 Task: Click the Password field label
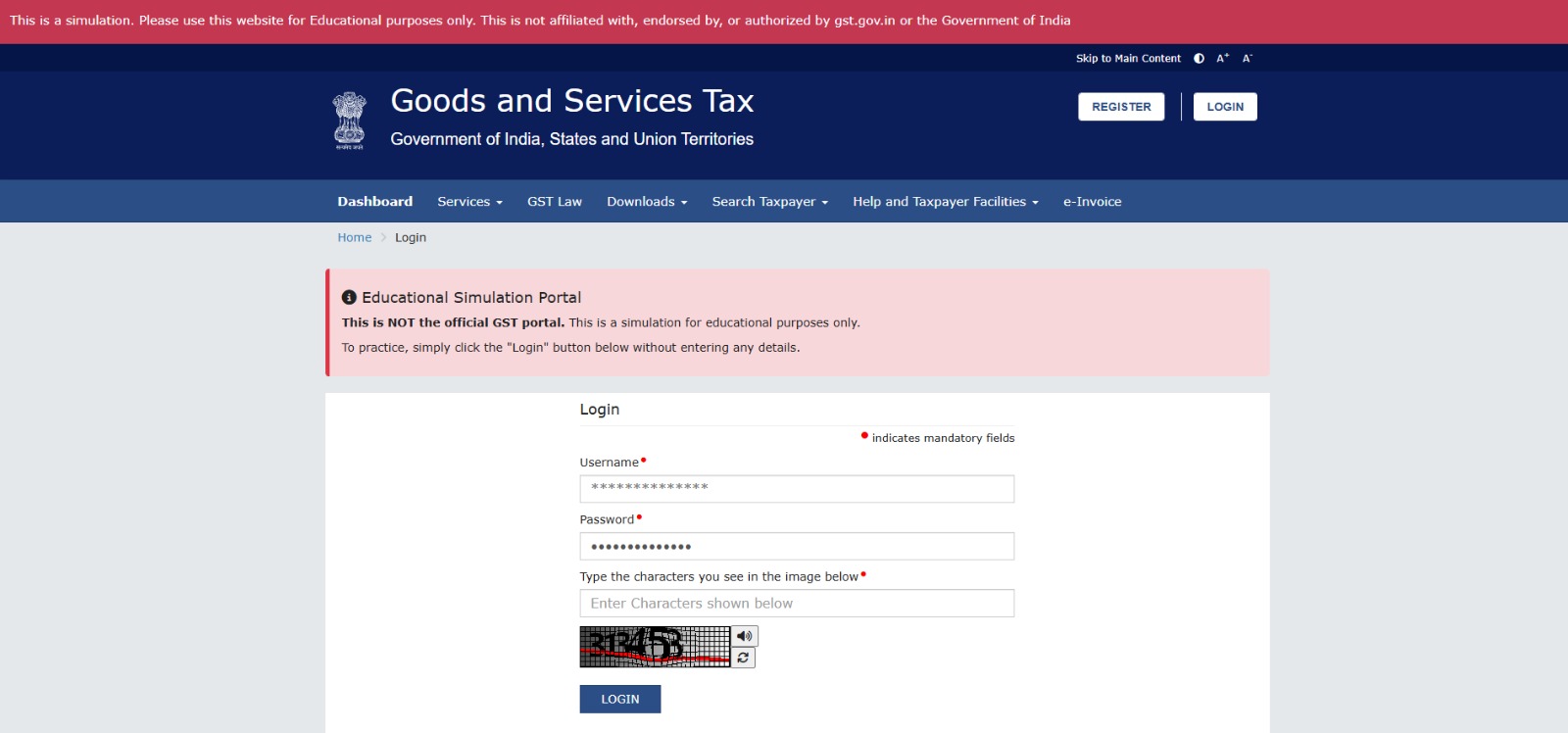tap(607, 519)
